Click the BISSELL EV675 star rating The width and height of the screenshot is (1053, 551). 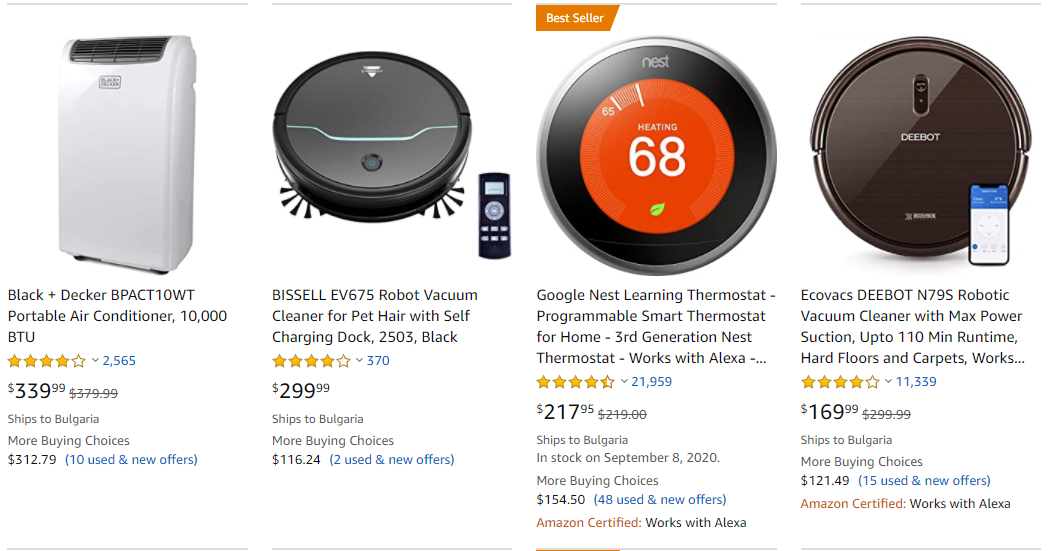click(311, 361)
